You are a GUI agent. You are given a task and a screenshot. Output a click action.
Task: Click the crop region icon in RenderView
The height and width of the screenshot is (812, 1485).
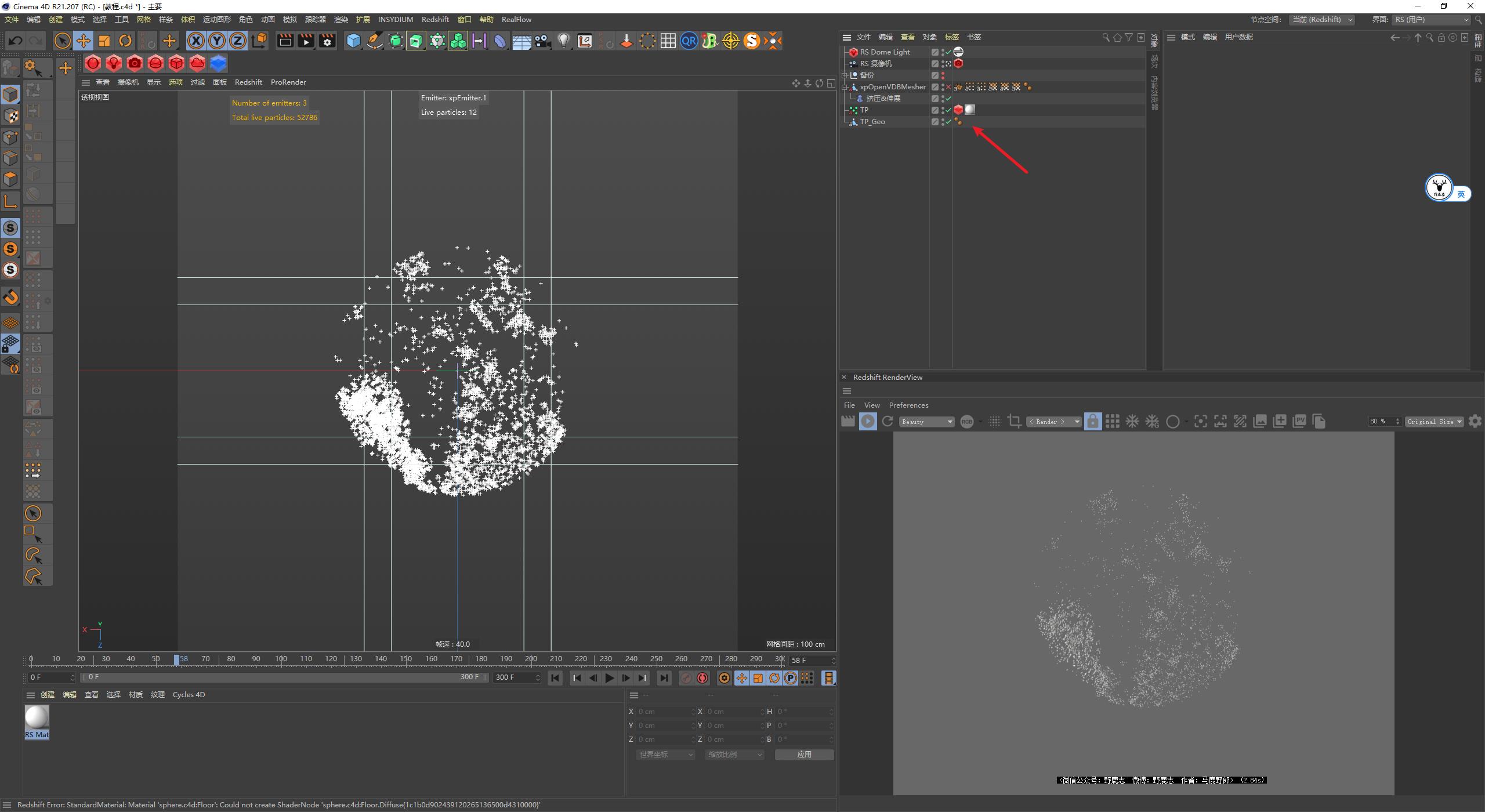click(x=1014, y=421)
